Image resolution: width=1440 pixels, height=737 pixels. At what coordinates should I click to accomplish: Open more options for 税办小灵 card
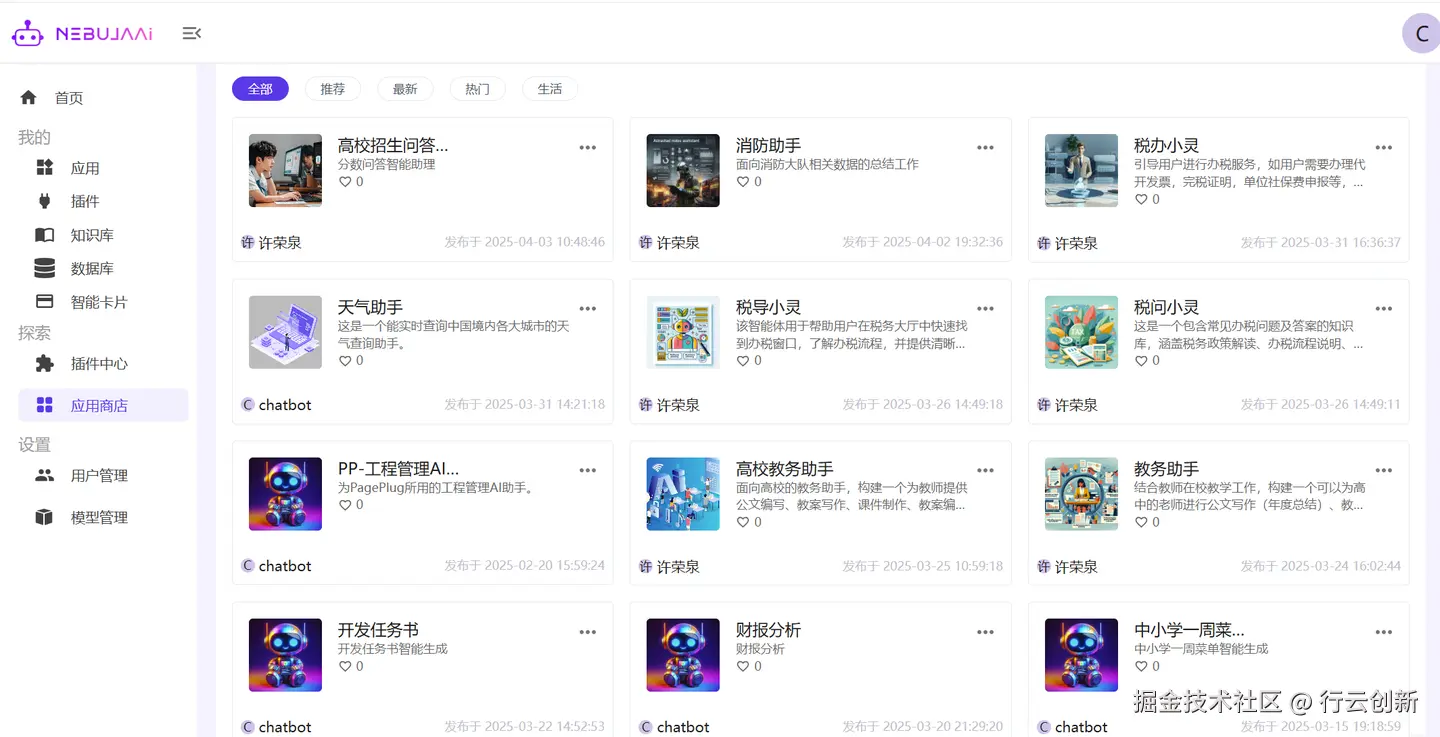pyautogui.click(x=1384, y=147)
